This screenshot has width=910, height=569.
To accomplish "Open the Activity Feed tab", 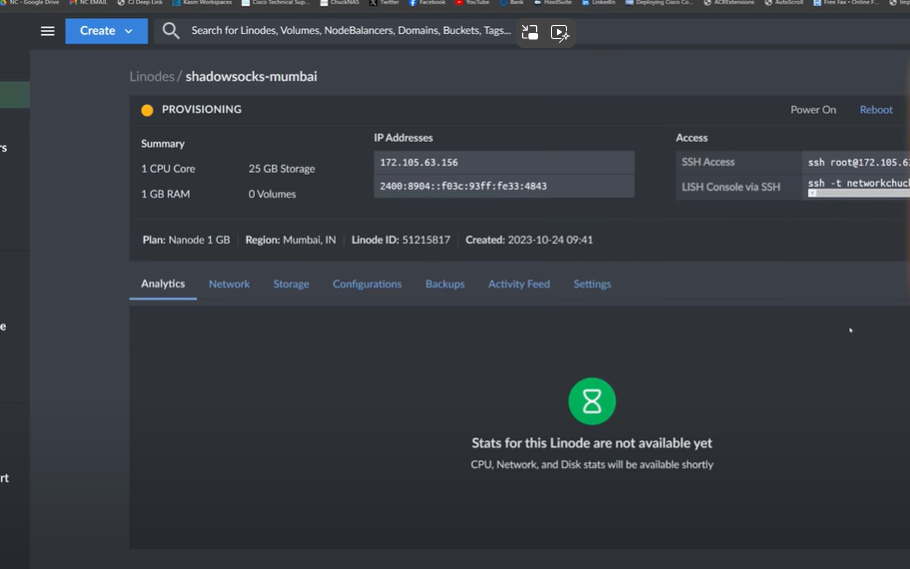I will 519,284.
